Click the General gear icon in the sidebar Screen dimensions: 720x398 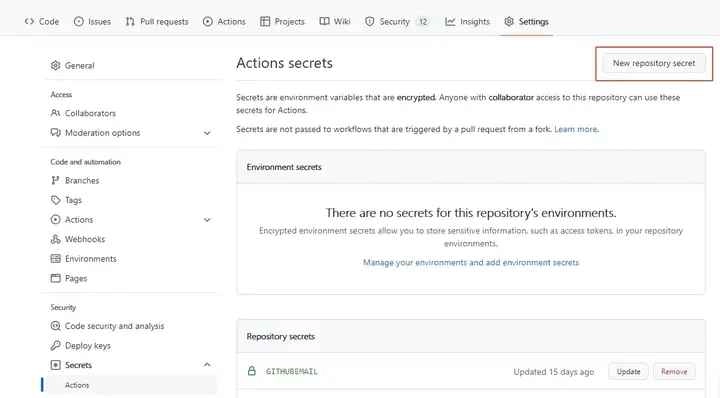tap(56, 65)
